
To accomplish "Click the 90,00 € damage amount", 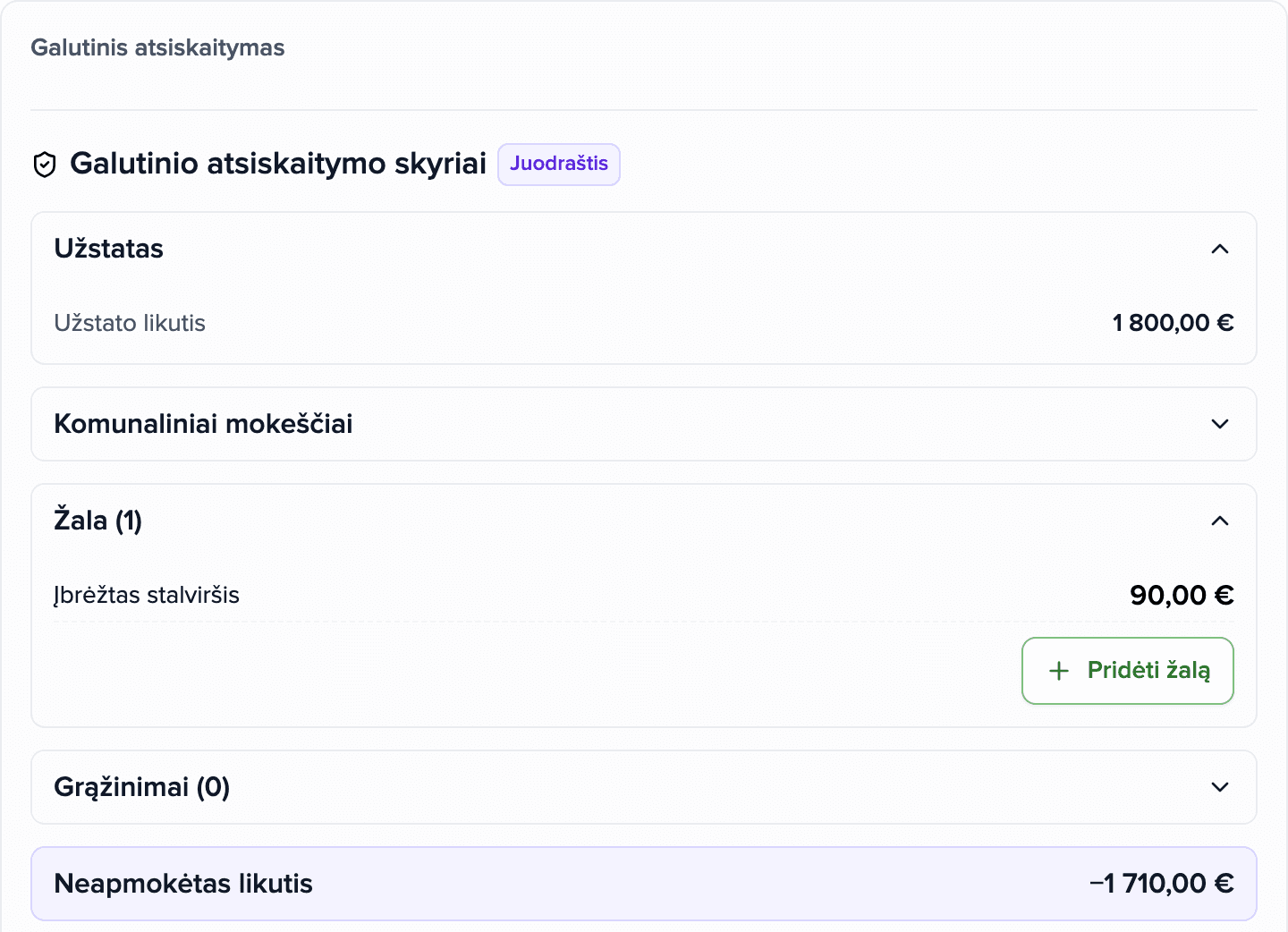I will point(1182,595).
